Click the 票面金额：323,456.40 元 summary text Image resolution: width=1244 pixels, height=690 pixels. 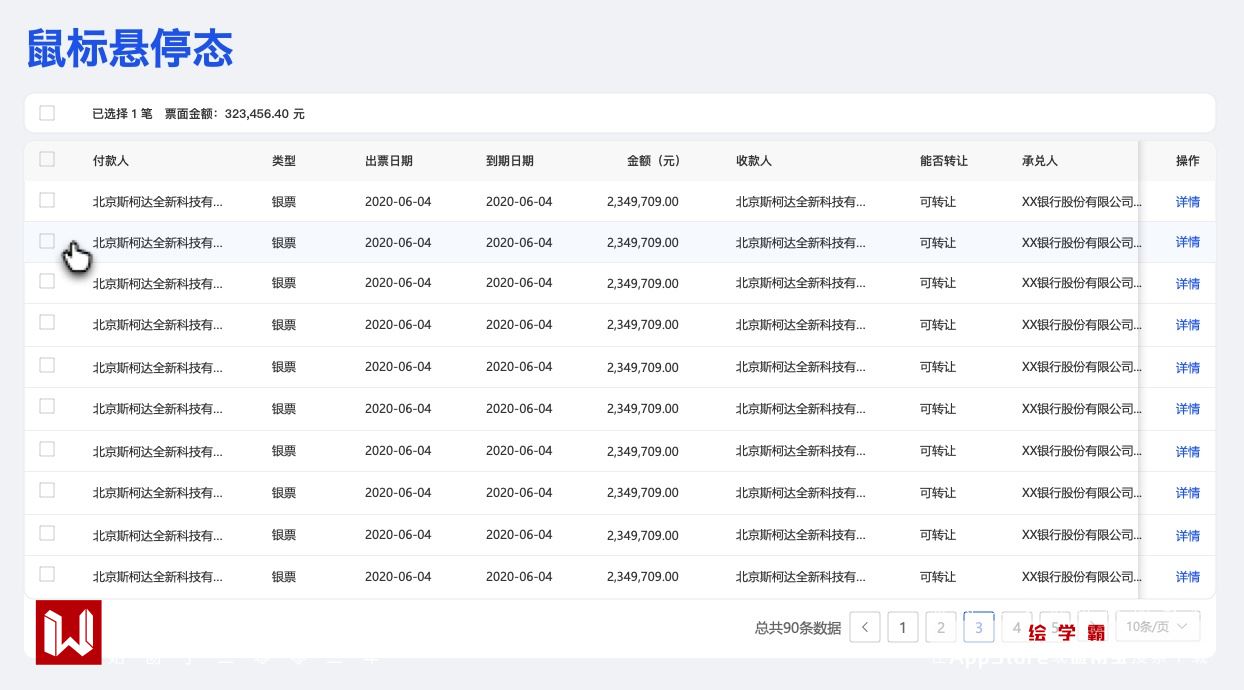click(235, 114)
